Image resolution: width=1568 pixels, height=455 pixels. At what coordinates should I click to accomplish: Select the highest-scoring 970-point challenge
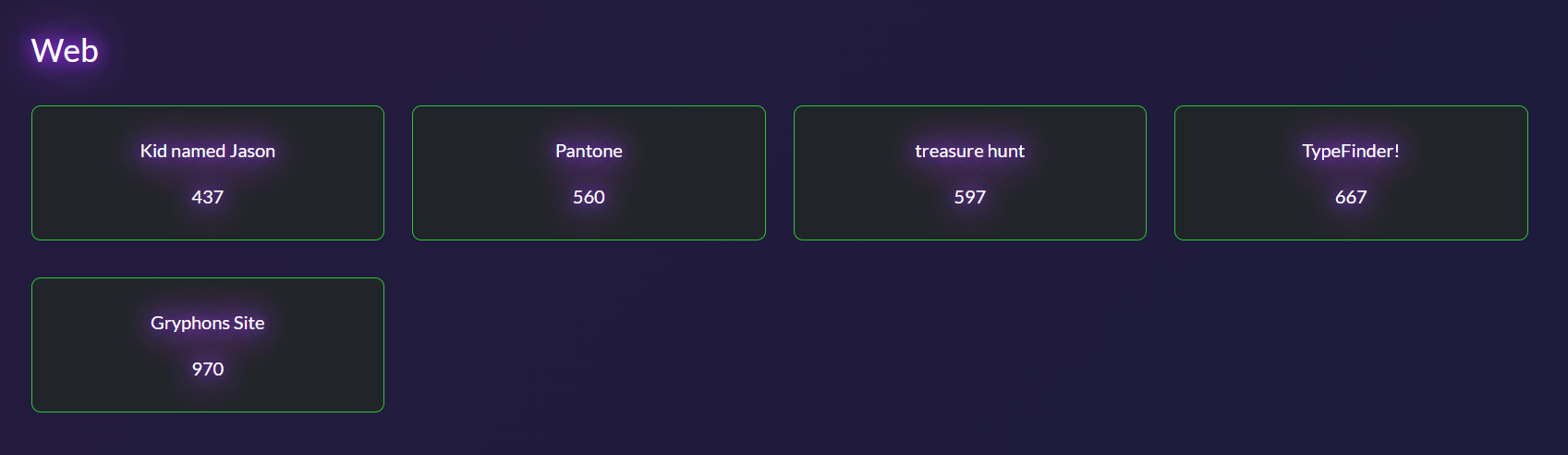pos(208,345)
